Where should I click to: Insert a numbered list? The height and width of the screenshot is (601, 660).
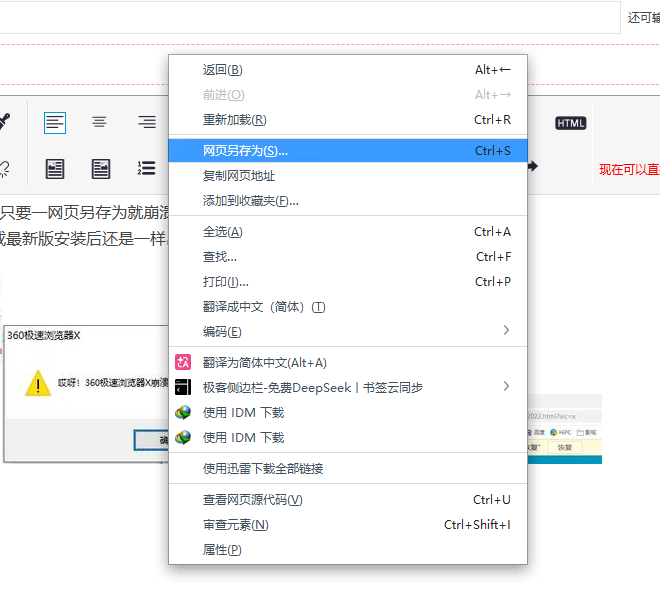coord(146,168)
